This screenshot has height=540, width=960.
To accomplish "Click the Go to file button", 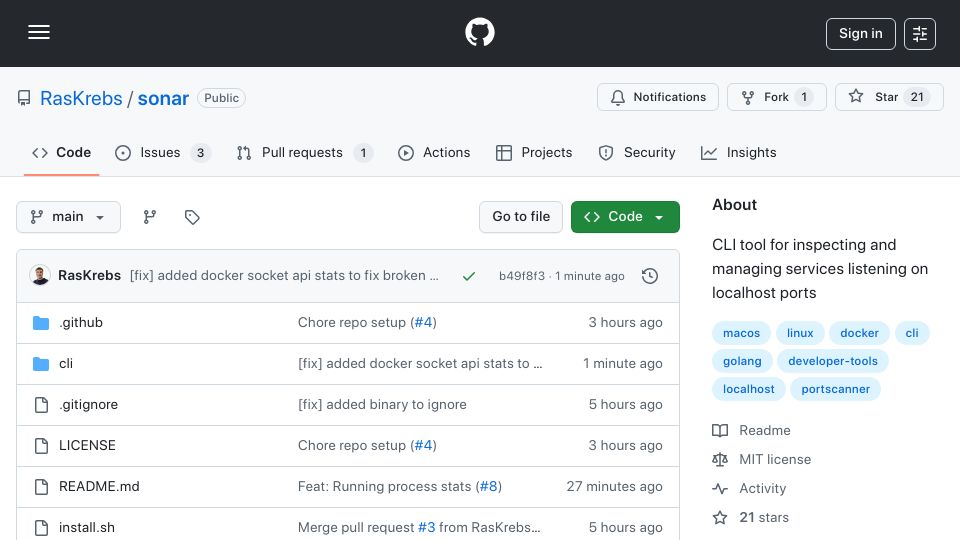I will 520,217.
